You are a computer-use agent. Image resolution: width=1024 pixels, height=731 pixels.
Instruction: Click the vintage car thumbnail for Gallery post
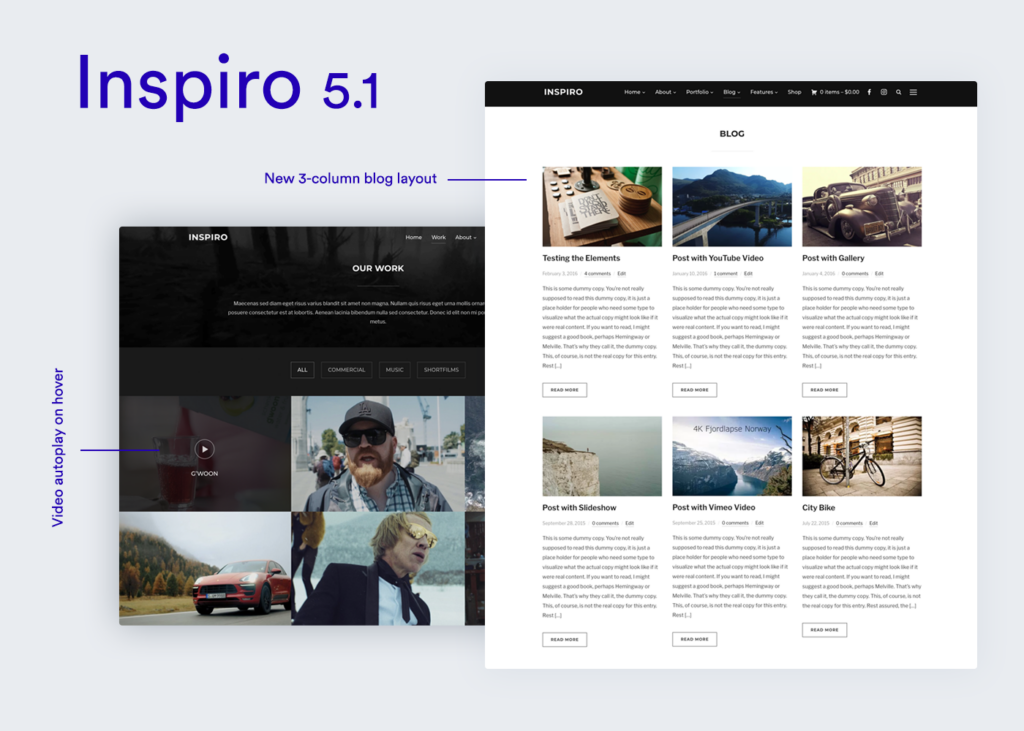[x=861, y=206]
